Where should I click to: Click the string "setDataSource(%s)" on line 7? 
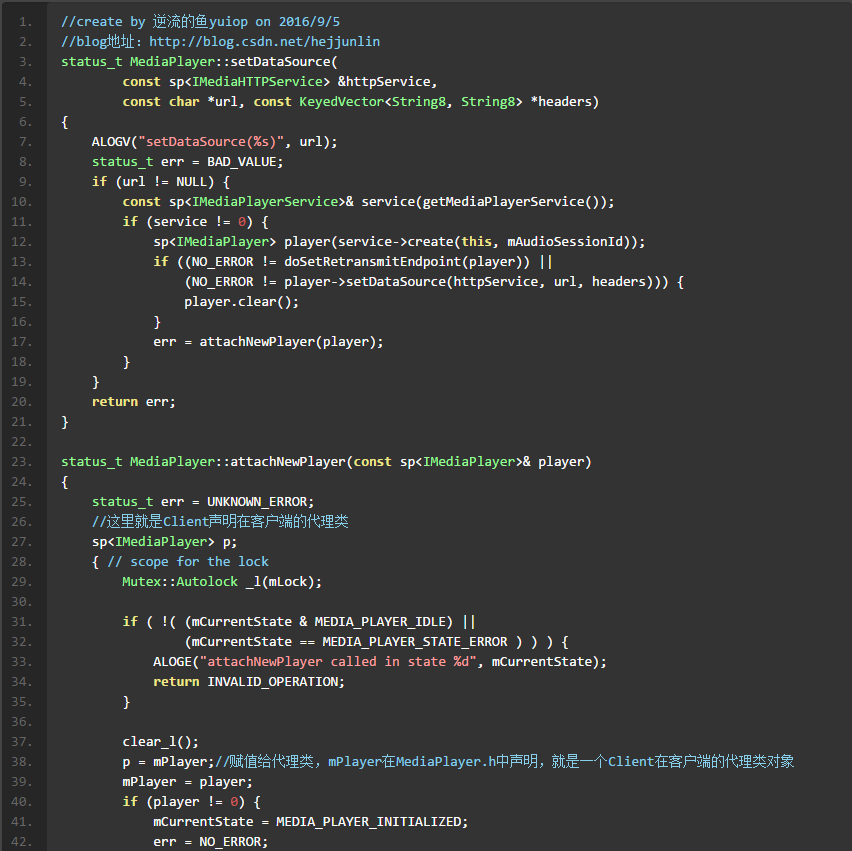(x=211, y=142)
